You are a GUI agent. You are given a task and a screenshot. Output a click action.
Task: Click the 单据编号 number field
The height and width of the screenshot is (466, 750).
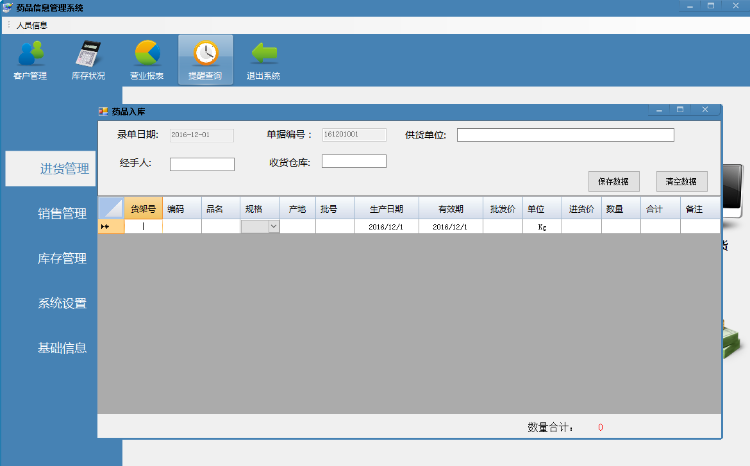coord(354,134)
